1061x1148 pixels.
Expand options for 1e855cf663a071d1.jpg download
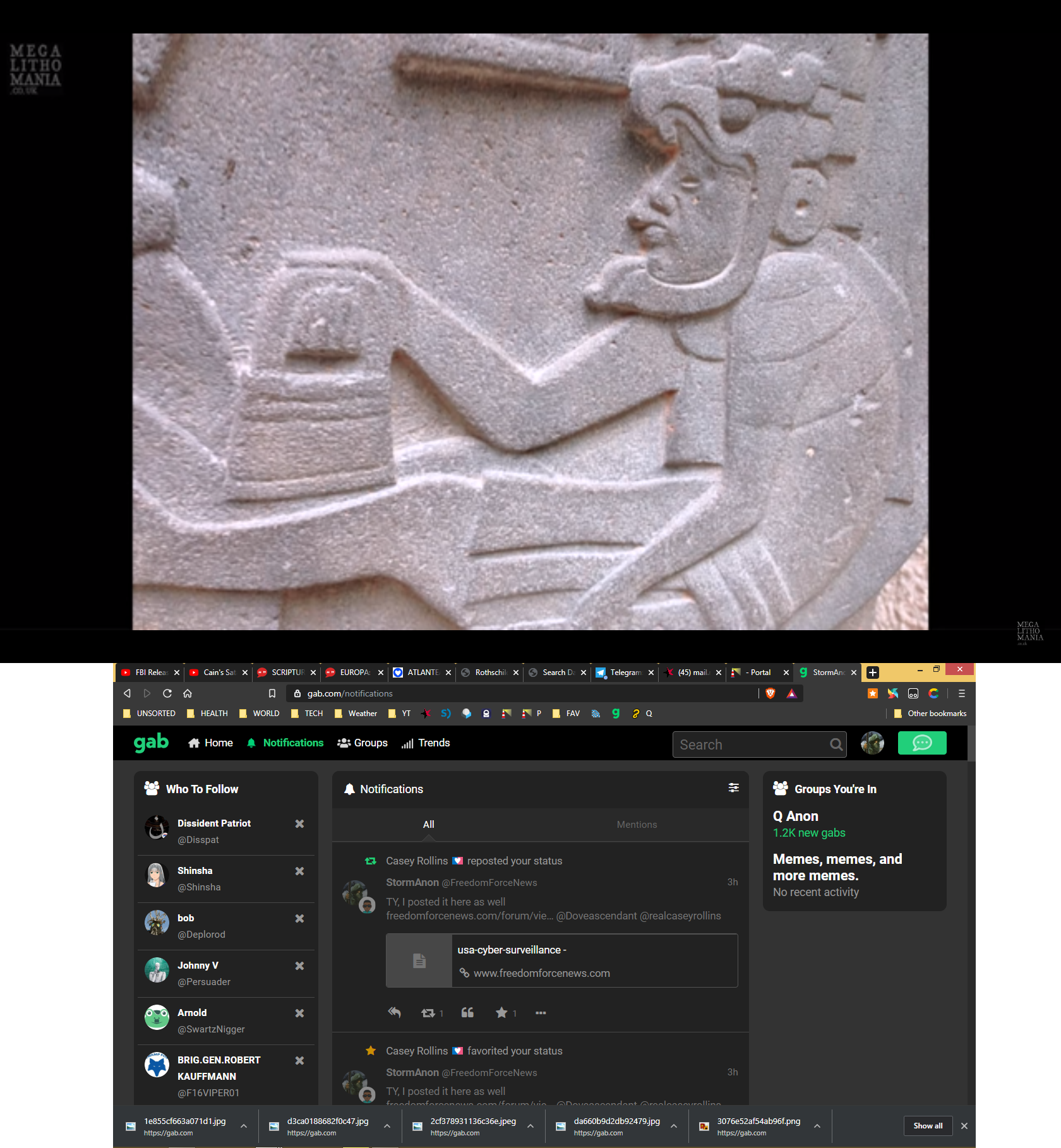(x=244, y=1126)
